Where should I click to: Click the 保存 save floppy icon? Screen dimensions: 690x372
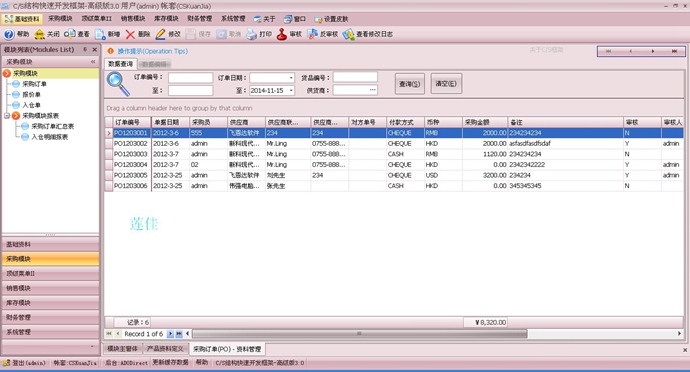pos(191,34)
